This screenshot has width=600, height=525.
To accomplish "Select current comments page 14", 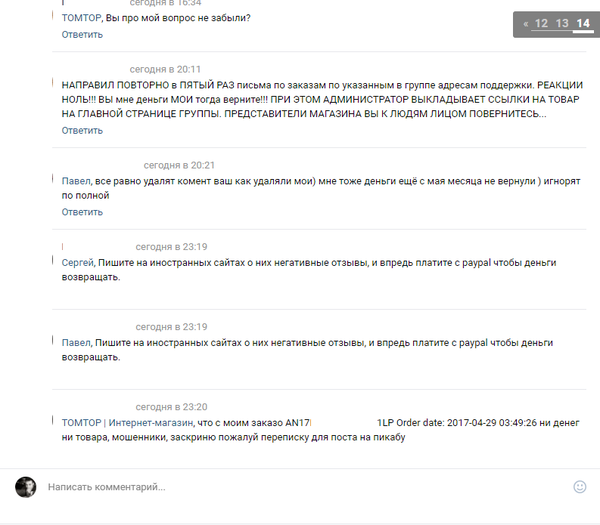I will coord(583,23).
